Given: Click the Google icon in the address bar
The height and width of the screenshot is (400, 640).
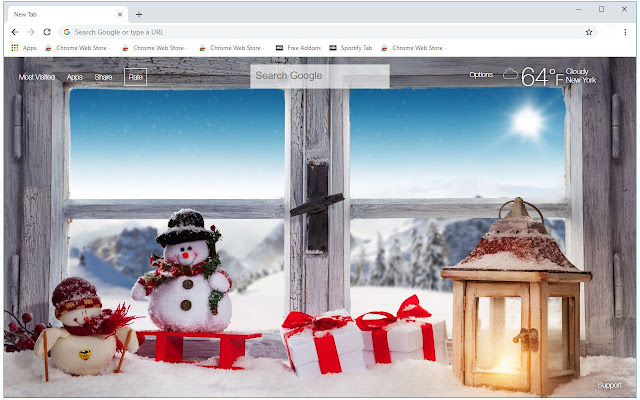Looking at the screenshot, I should click(67, 32).
